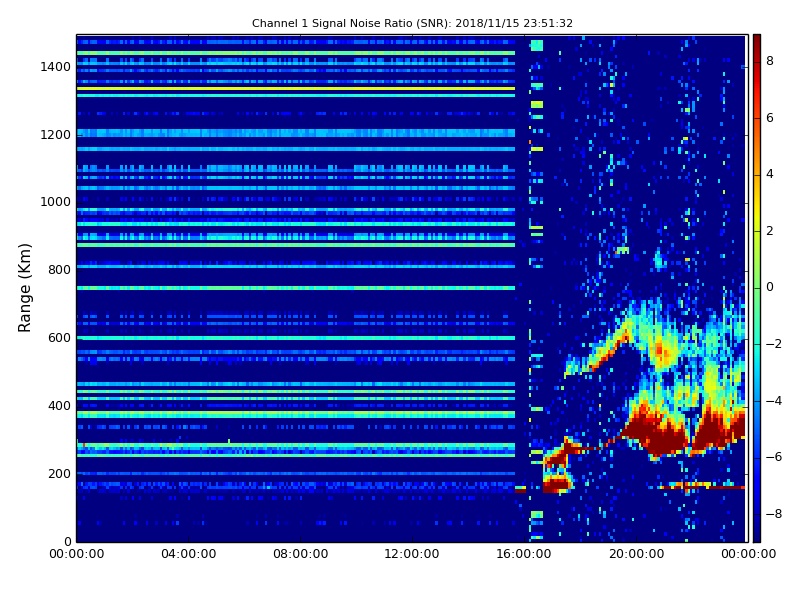Click the 1200 range tick label

(56, 135)
